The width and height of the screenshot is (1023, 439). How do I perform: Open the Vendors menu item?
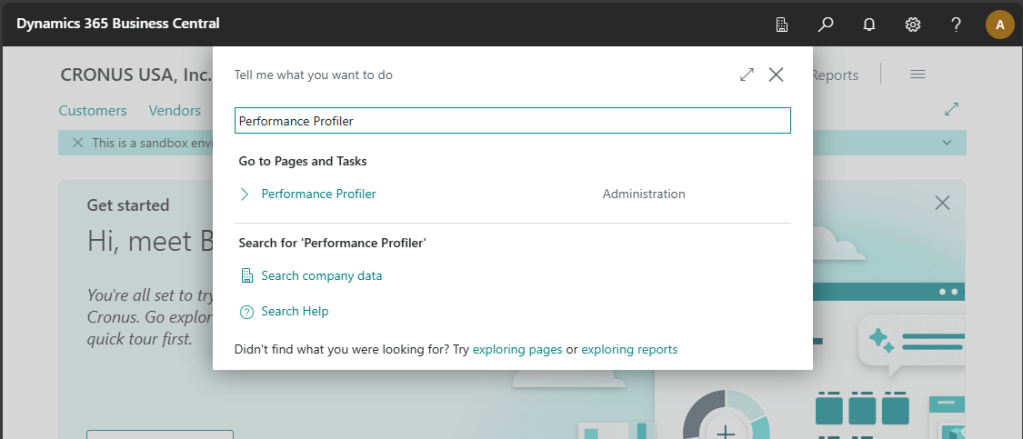click(x=174, y=111)
